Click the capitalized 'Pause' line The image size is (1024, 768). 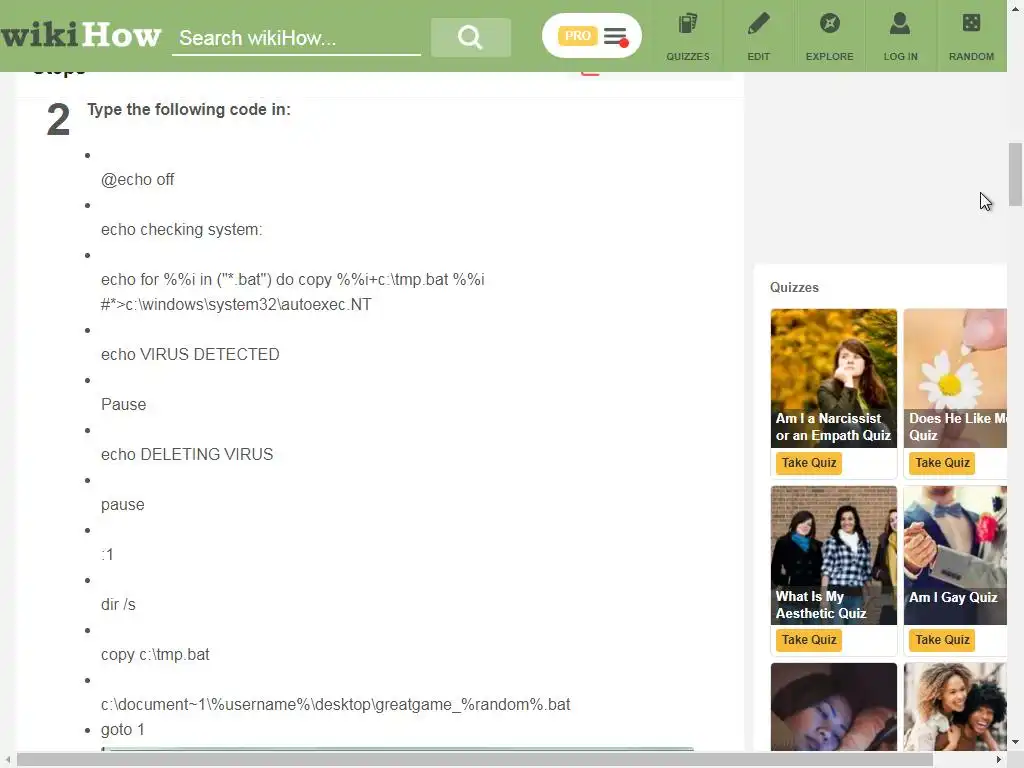click(123, 405)
